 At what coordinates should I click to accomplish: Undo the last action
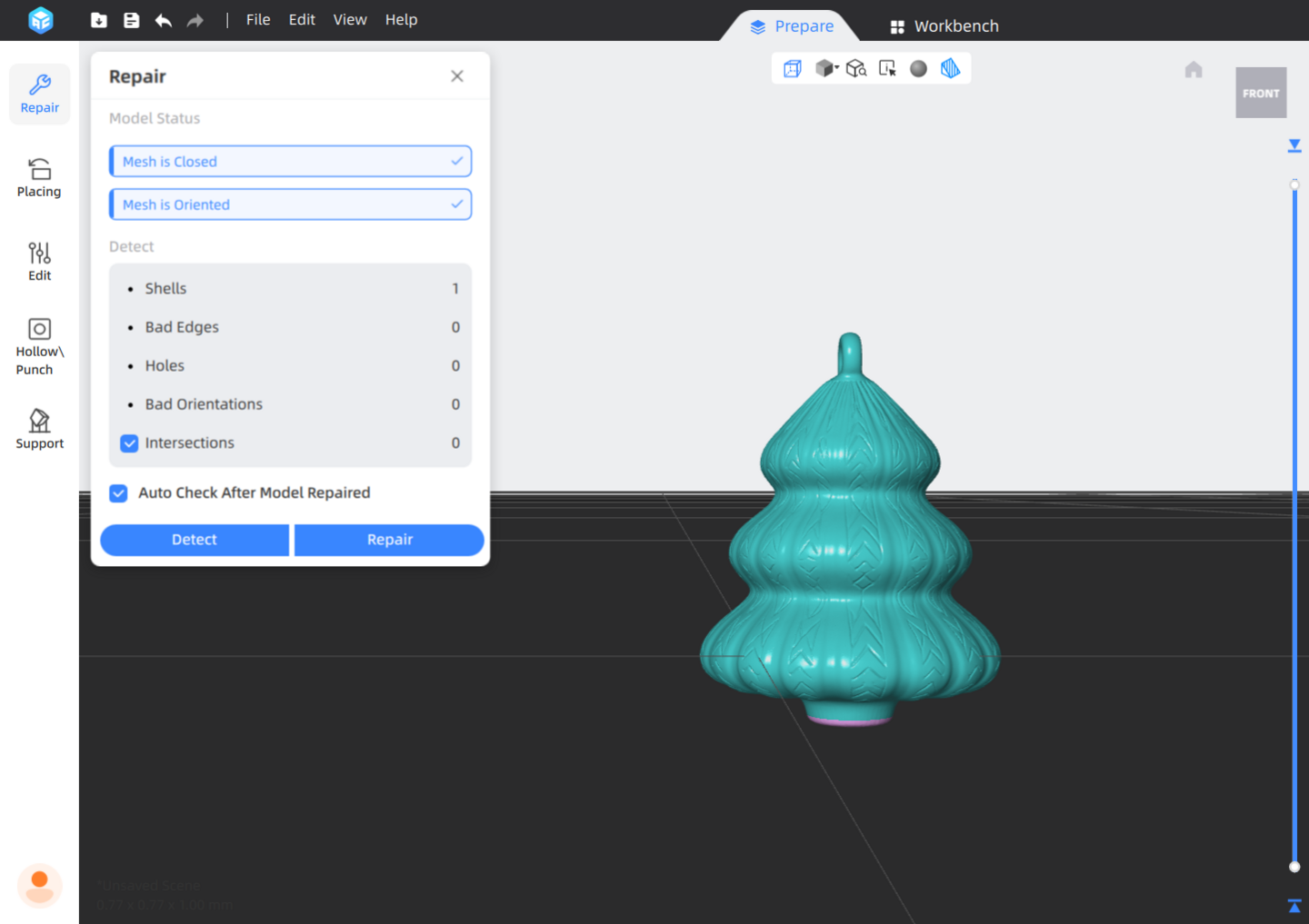(x=164, y=20)
